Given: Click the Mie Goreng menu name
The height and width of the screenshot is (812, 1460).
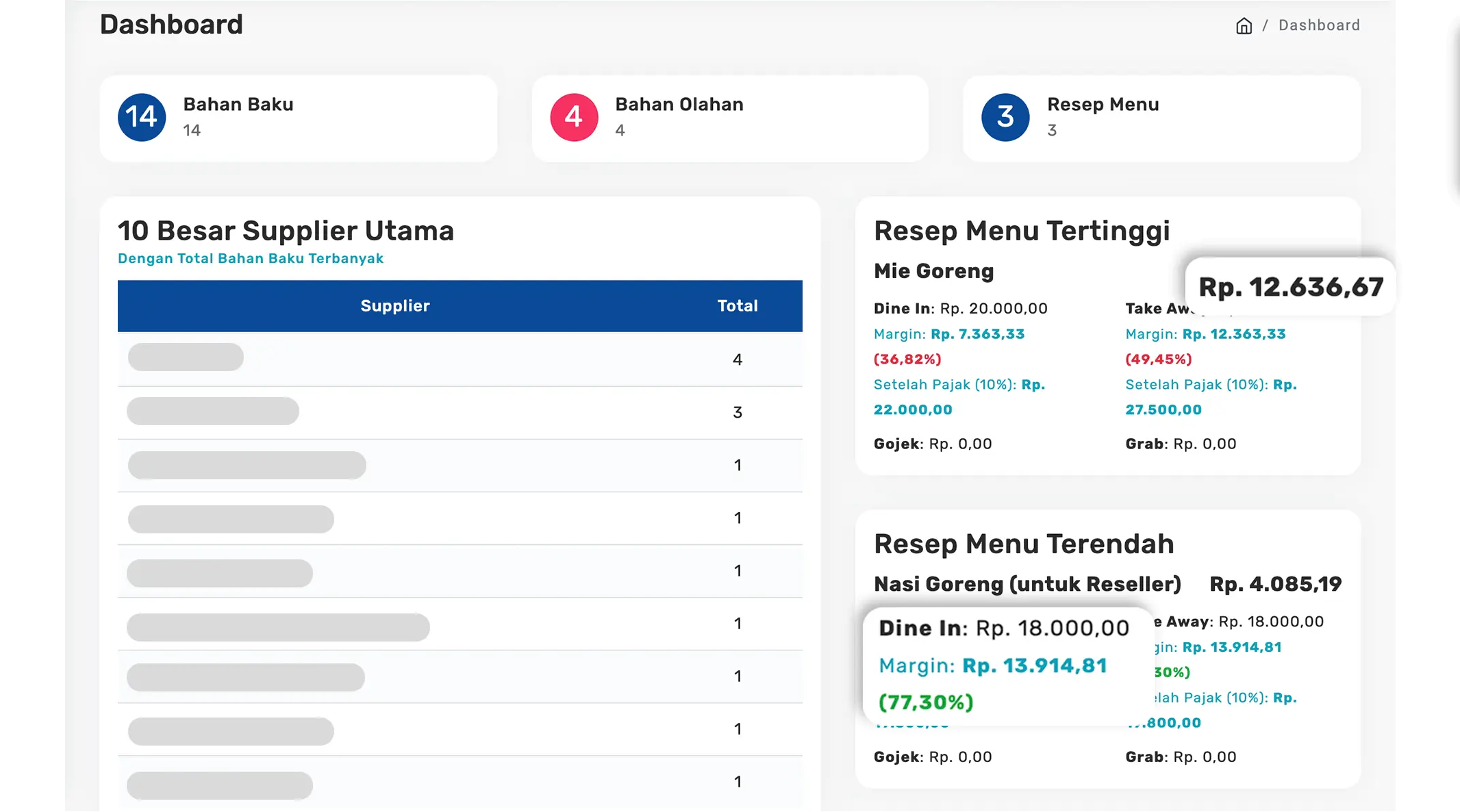Looking at the screenshot, I should click(x=933, y=271).
